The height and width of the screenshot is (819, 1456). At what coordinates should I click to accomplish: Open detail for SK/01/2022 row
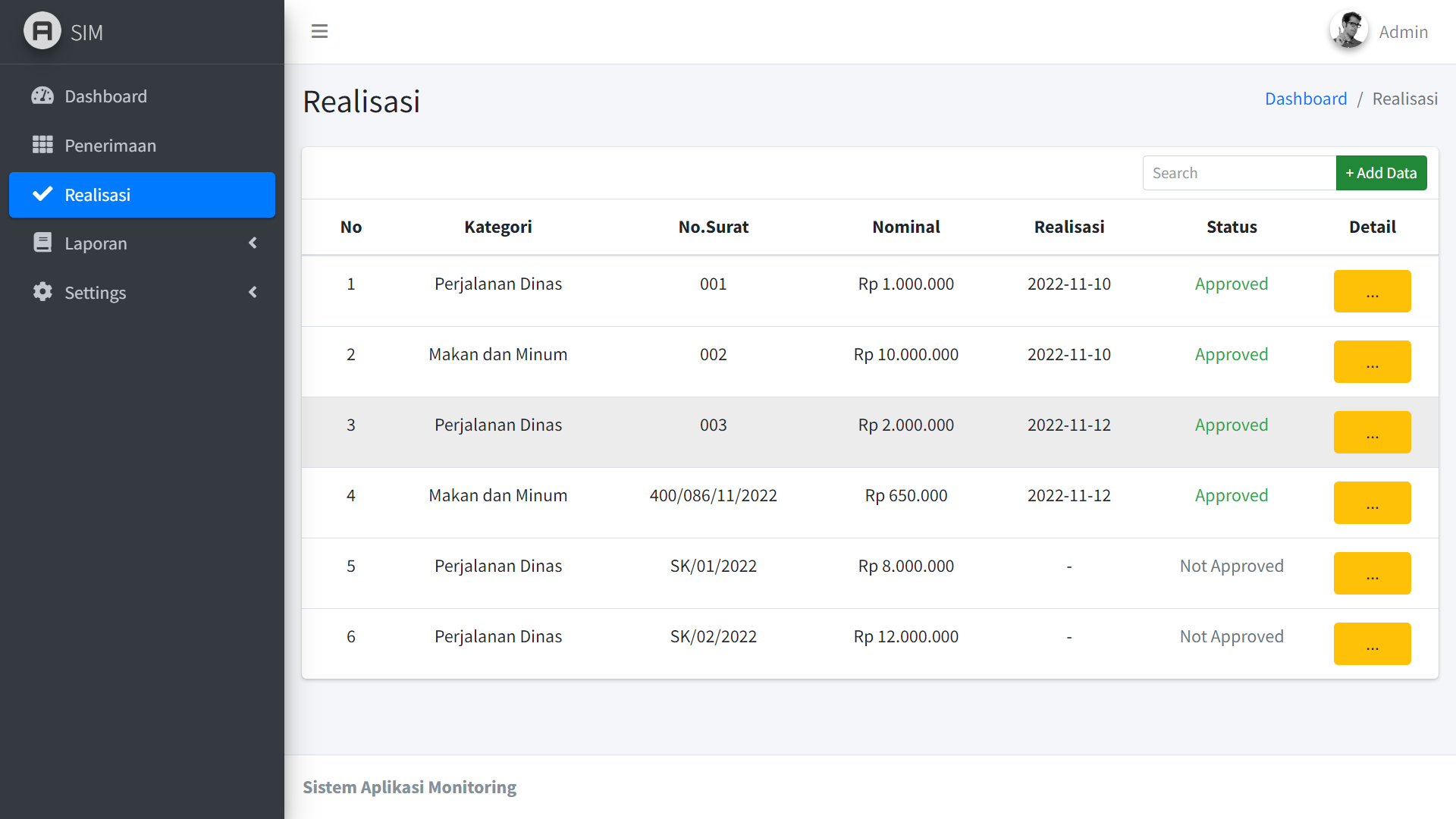point(1372,573)
